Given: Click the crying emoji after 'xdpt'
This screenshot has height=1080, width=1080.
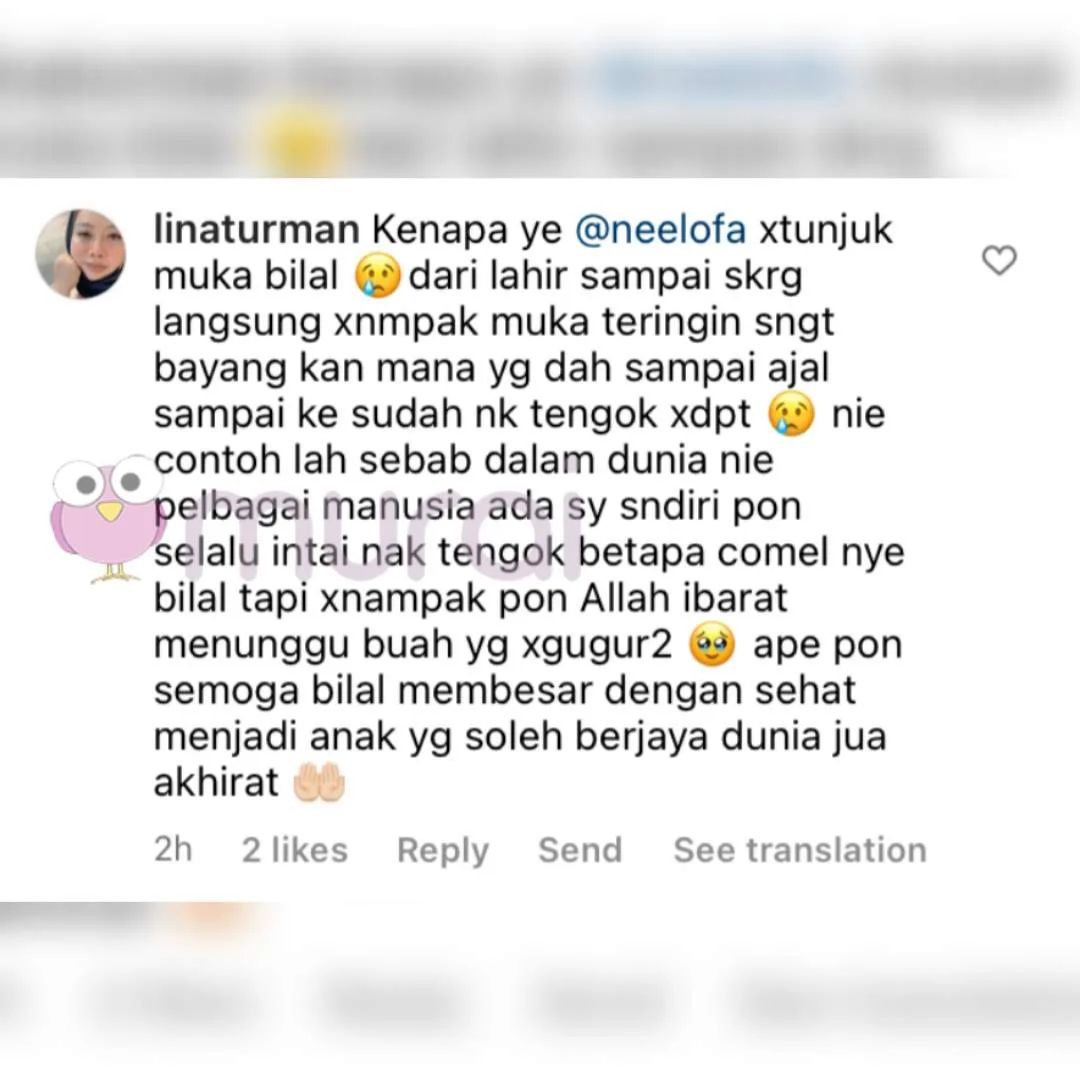Looking at the screenshot, I should pos(791,415).
